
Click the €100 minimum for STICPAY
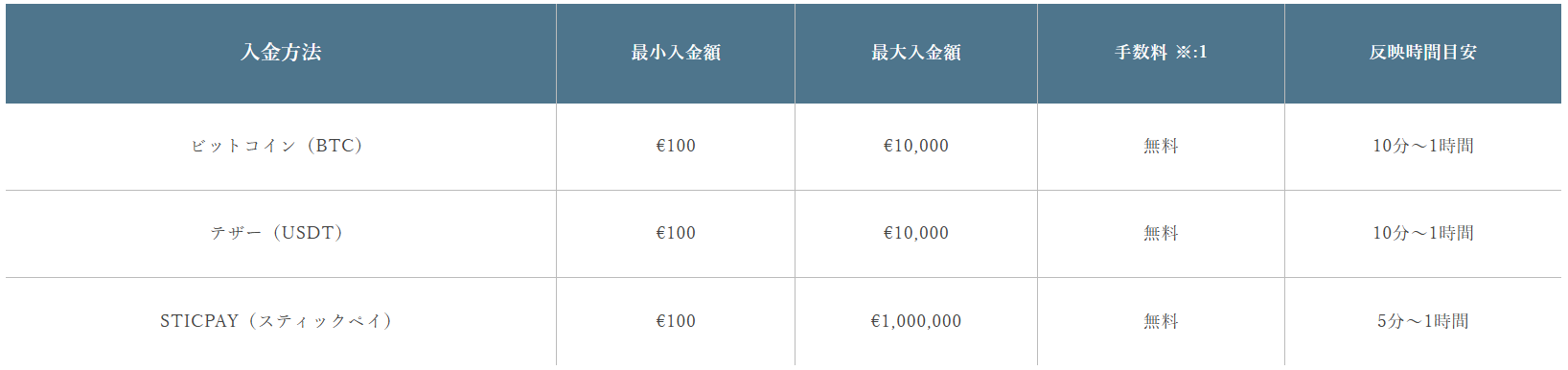[676, 321]
